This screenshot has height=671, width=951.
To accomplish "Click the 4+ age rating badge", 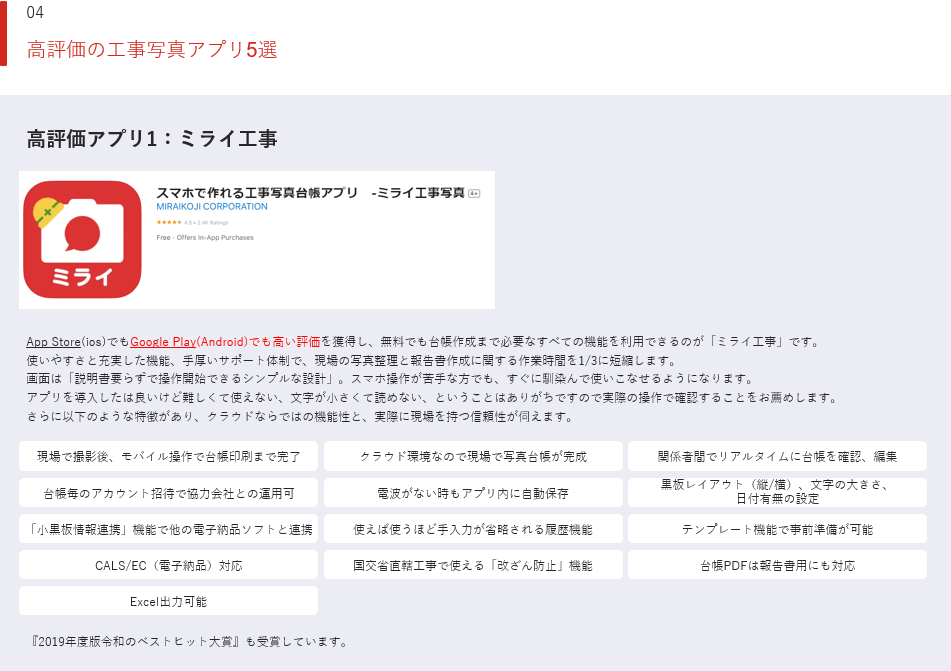I will (474, 194).
